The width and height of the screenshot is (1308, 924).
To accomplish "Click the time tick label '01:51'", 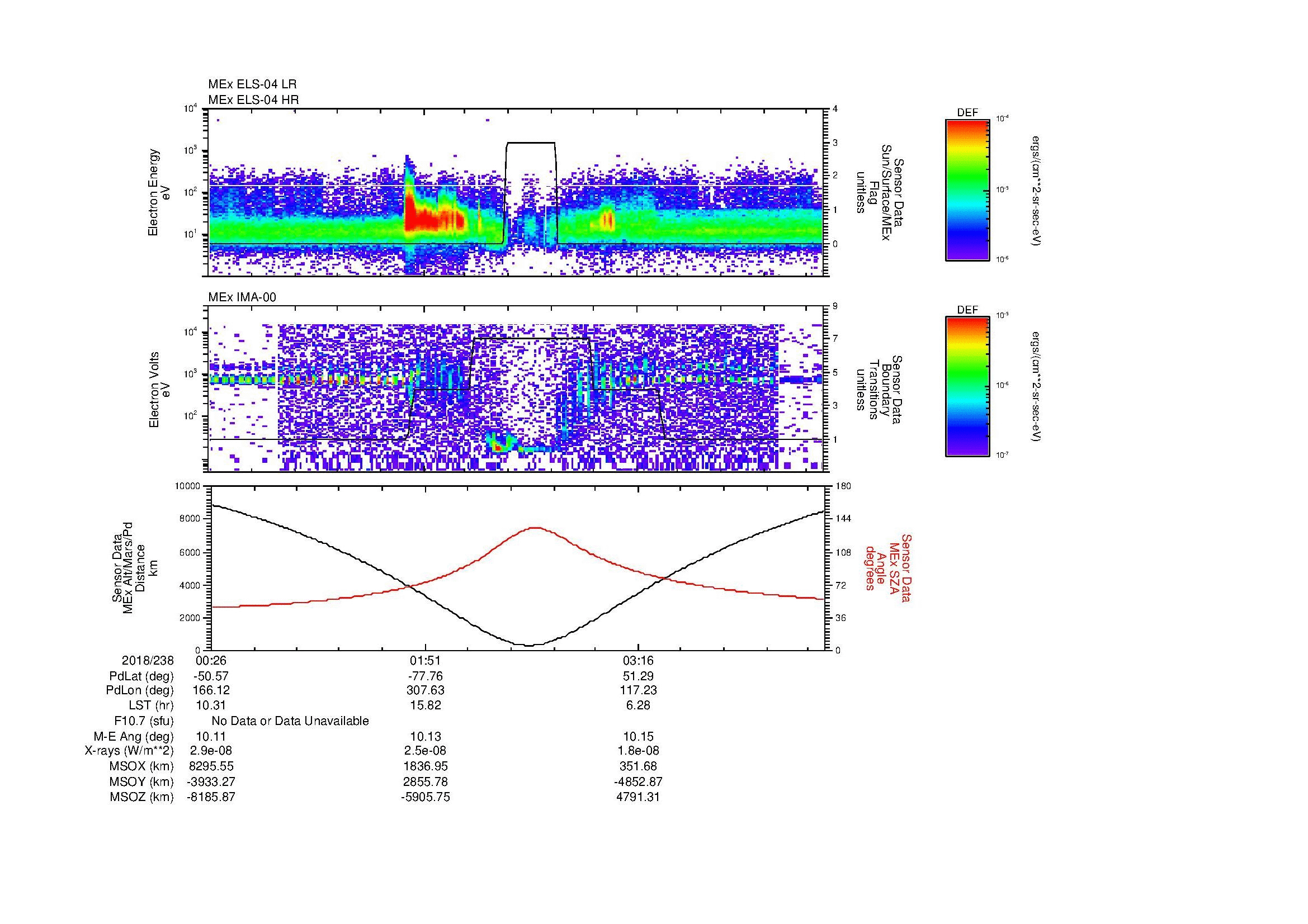I will [425, 661].
